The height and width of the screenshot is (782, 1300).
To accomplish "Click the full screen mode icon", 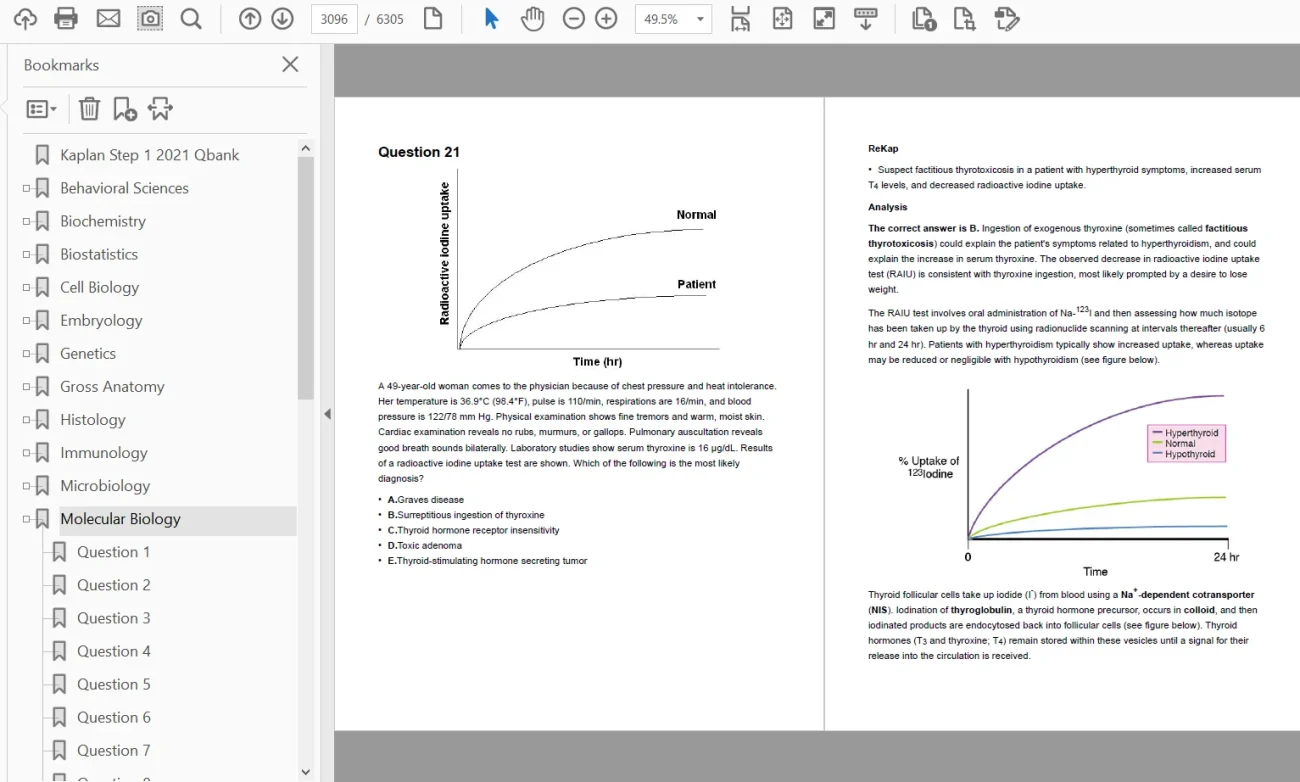I will pyautogui.click(x=824, y=18).
